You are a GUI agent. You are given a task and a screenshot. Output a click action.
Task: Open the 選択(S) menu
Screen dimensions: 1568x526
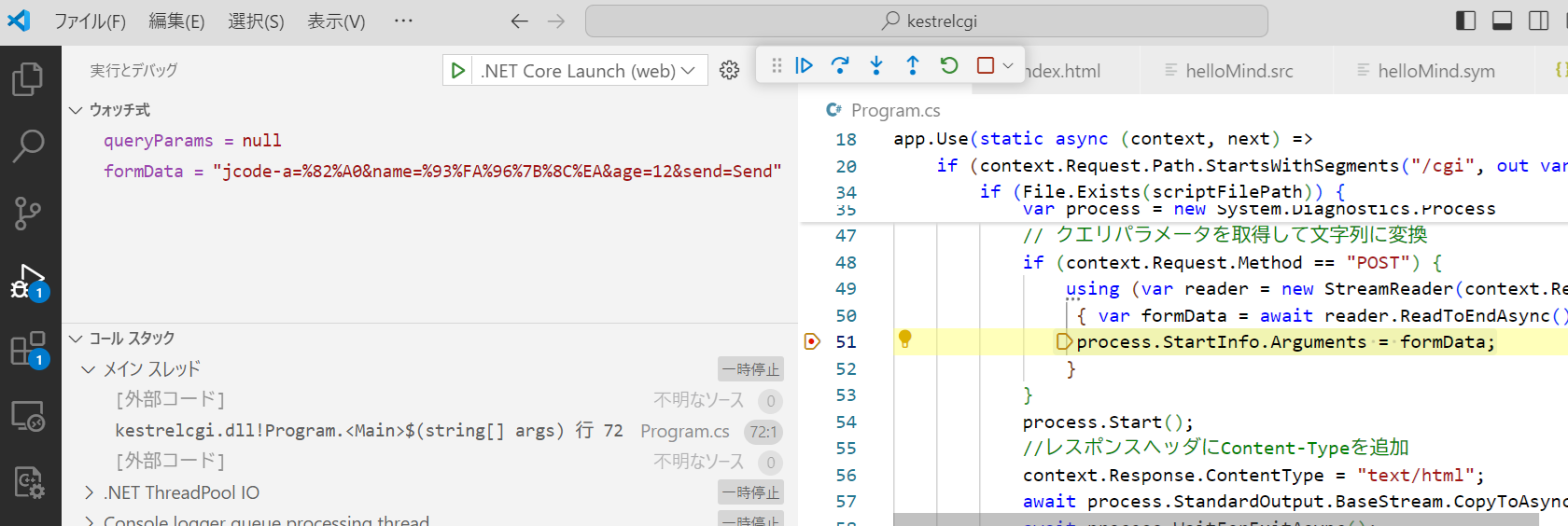256,21
